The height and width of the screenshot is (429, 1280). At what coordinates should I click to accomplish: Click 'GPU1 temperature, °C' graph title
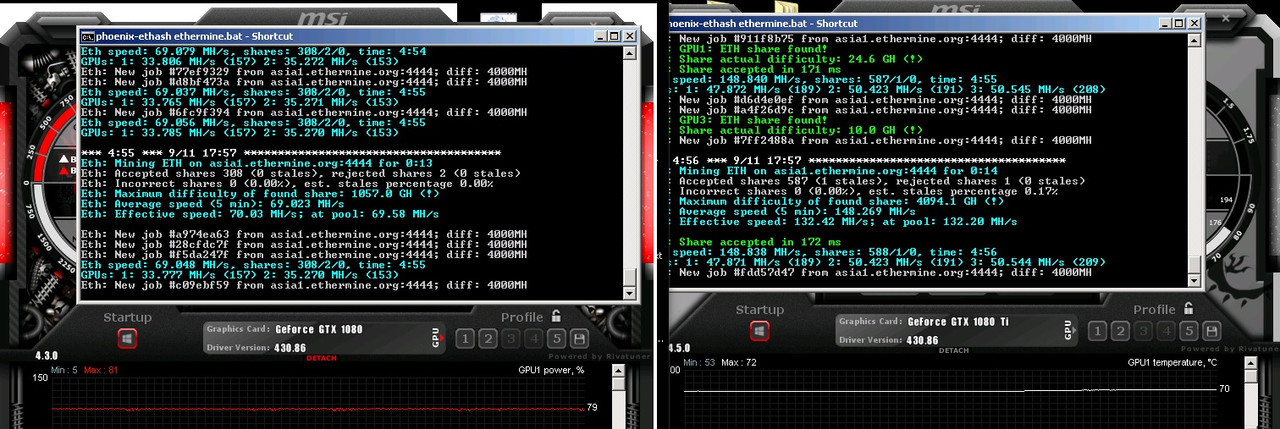click(x=1172, y=362)
